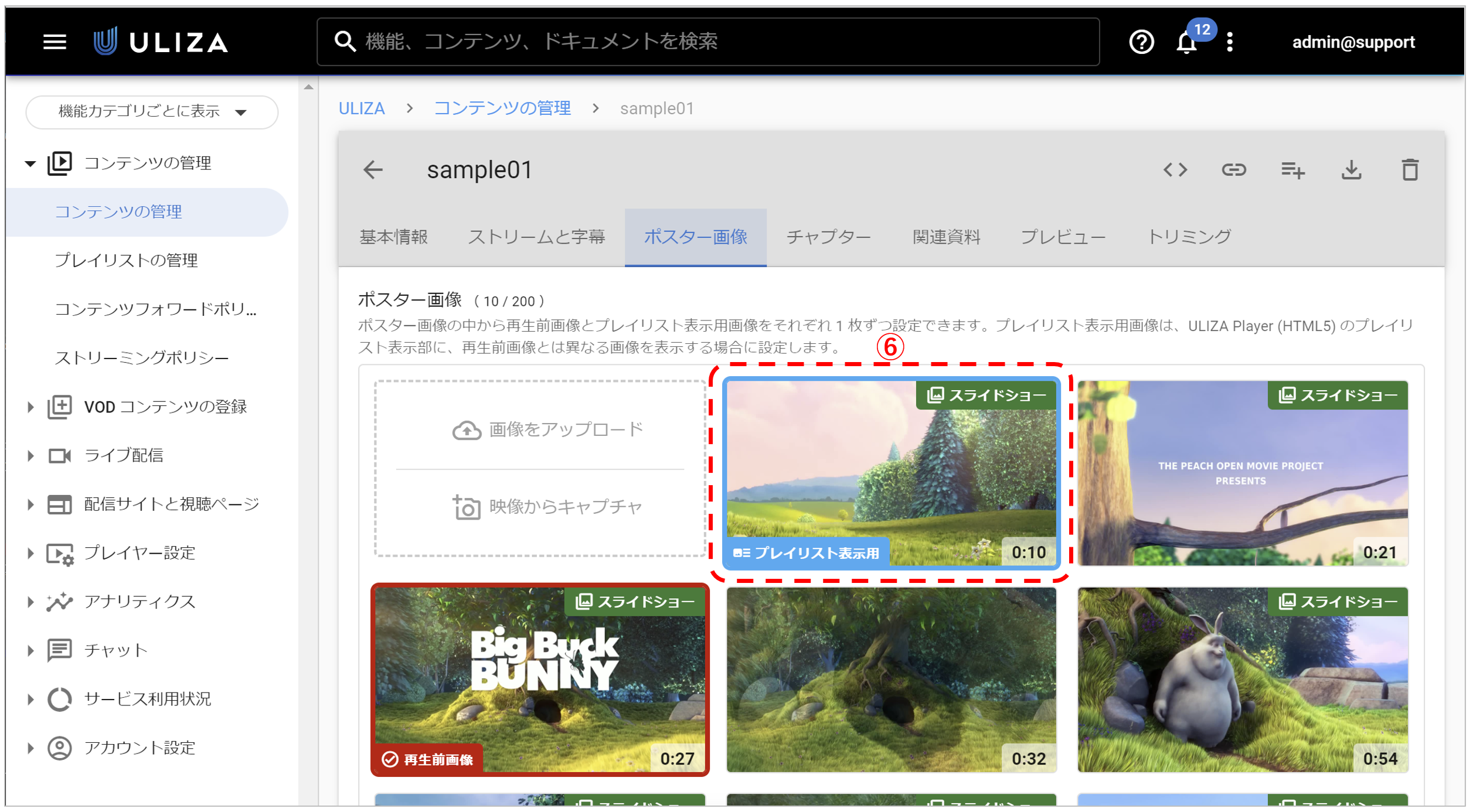The height and width of the screenshot is (812, 1473).
Task: Click the コンテンツの管理 breadcrumb link
Action: pyautogui.click(x=502, y=108)
